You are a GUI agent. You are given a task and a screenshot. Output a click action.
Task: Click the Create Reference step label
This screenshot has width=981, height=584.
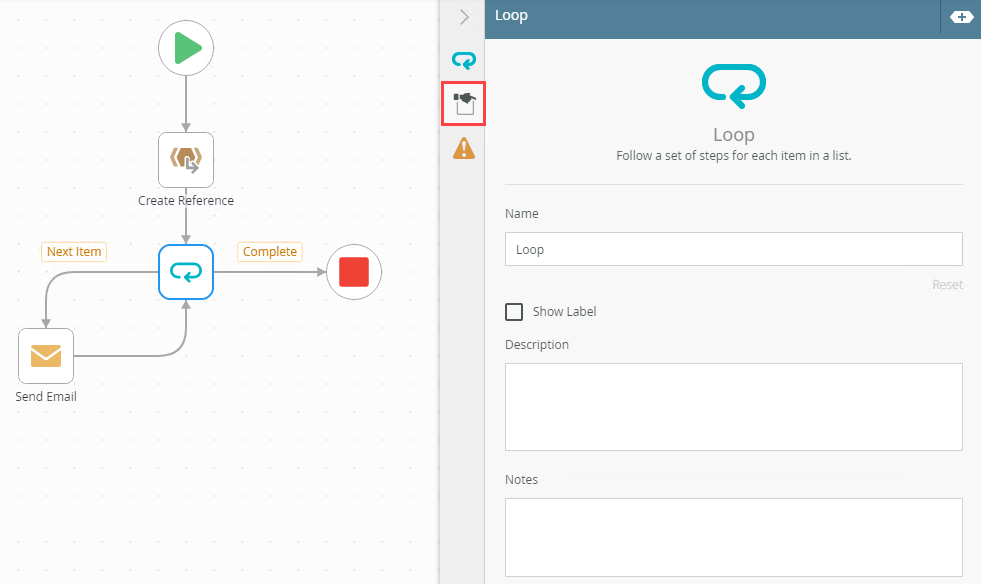coord(186,200)
